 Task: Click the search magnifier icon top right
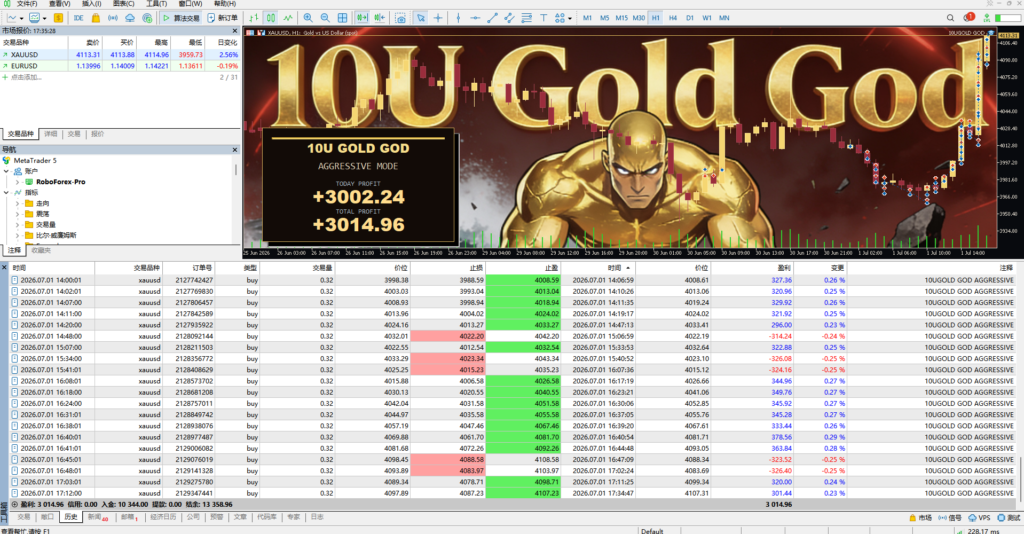pyautogui.click(x=950, y=18)
